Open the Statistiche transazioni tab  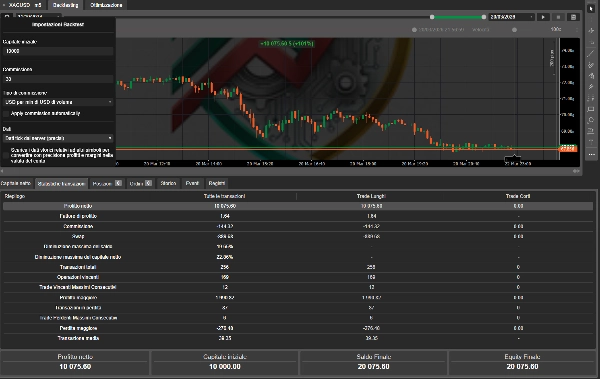click(61, 184)
